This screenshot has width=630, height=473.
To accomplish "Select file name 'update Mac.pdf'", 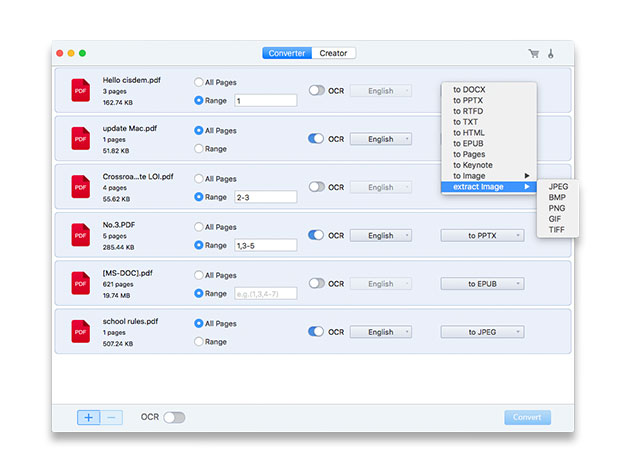I will pos(129,128).
